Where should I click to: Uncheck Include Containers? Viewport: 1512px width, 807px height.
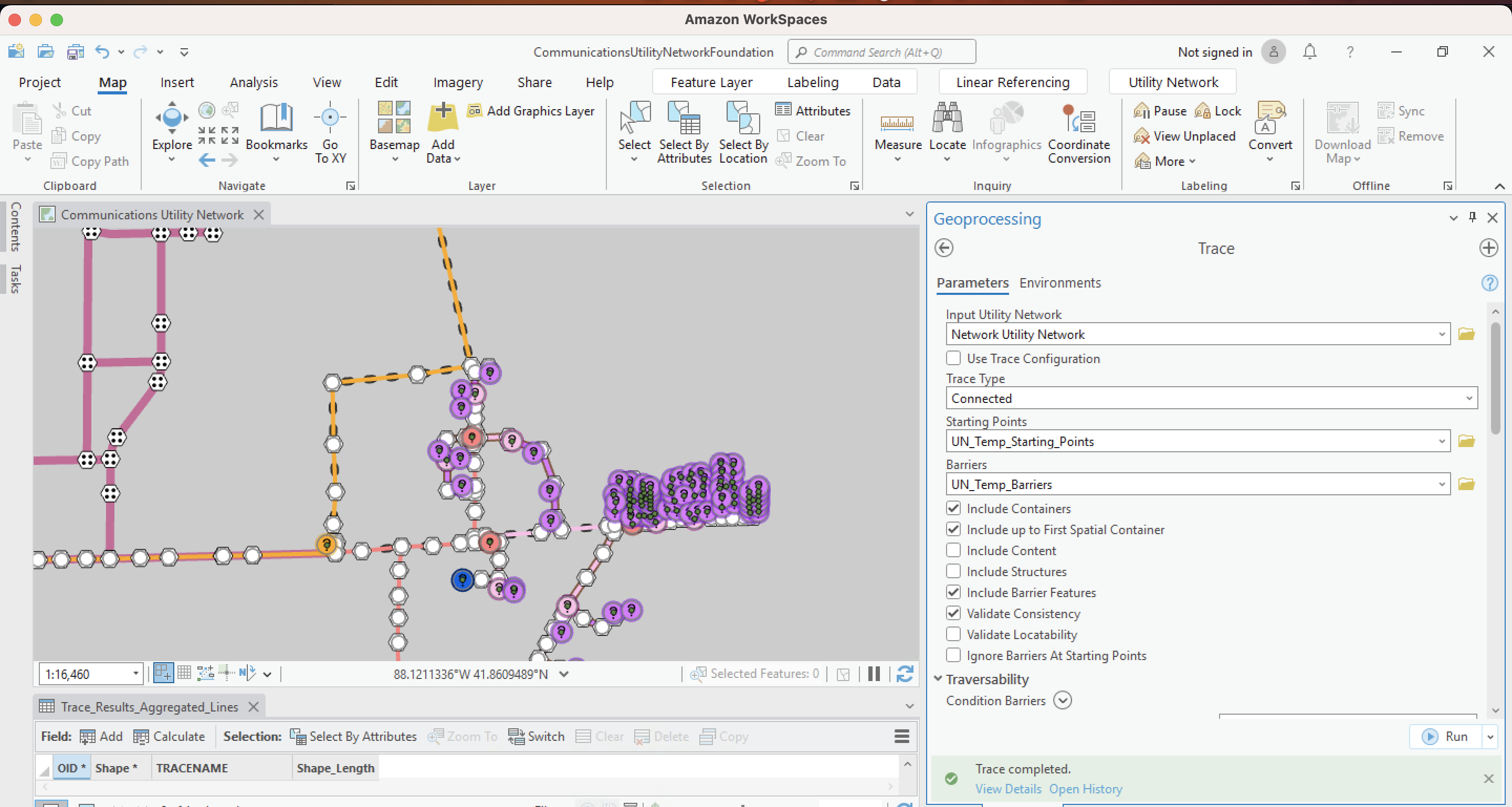click(x=953, y=508)
